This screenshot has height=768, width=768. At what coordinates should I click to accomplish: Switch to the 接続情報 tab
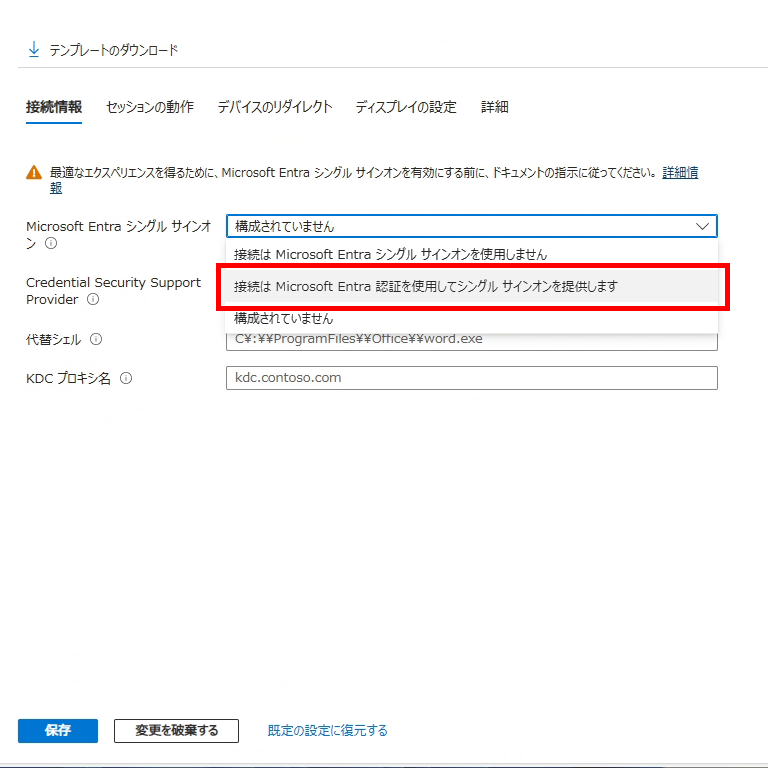point(54,107)
